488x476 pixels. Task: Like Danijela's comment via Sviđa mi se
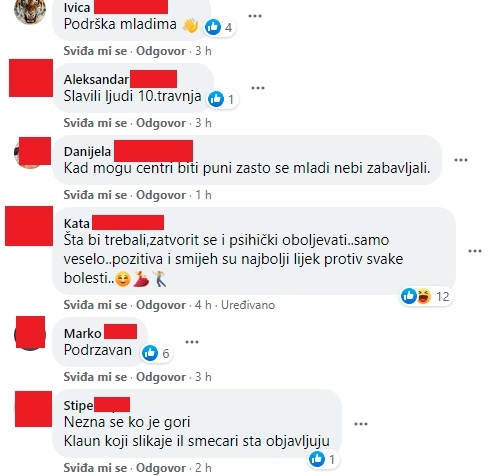[95, 195]
